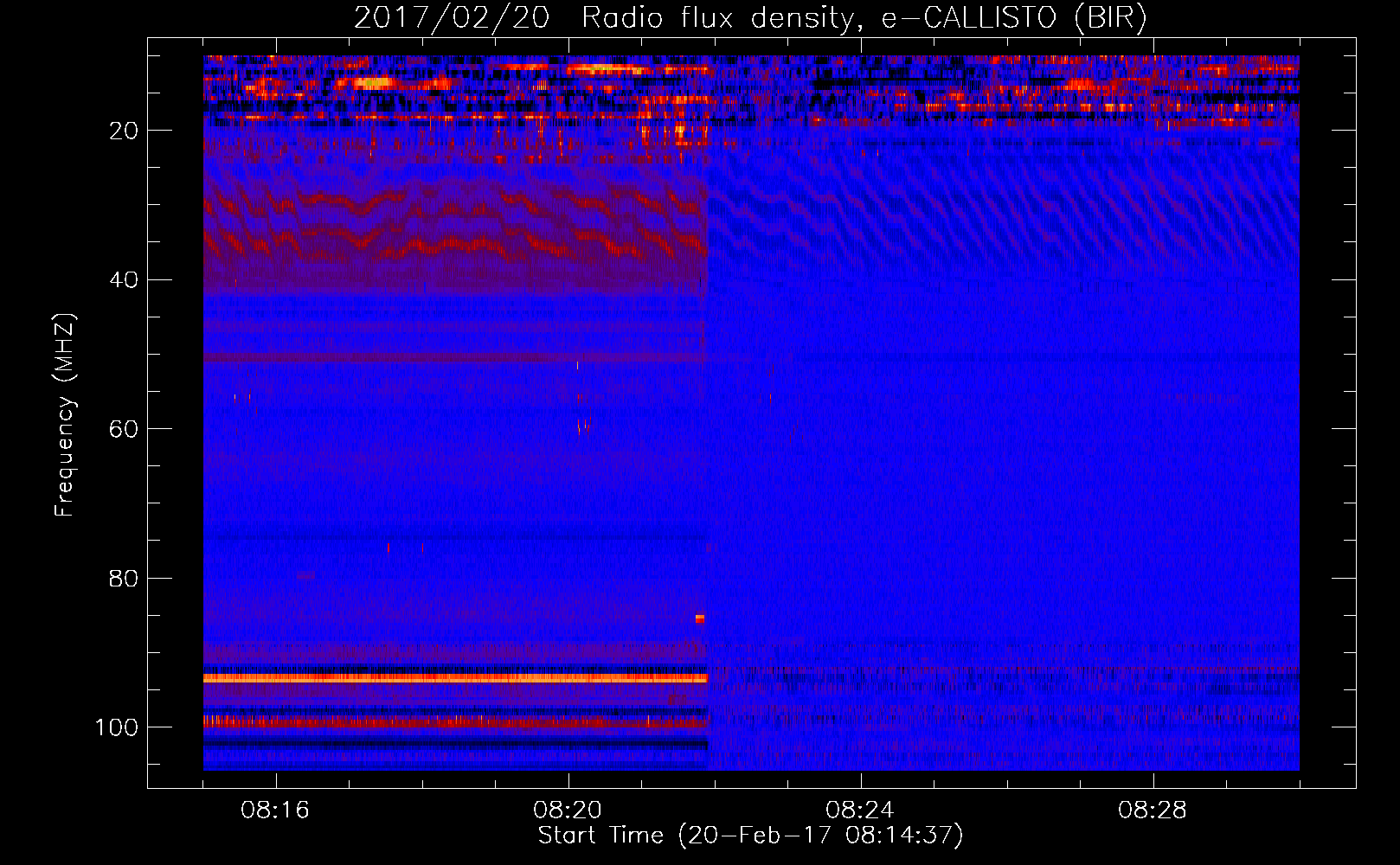Click the small red-orange spot near 85 MHz
The height and width of the screenshot is (865, 1400).
click(700, 618)
